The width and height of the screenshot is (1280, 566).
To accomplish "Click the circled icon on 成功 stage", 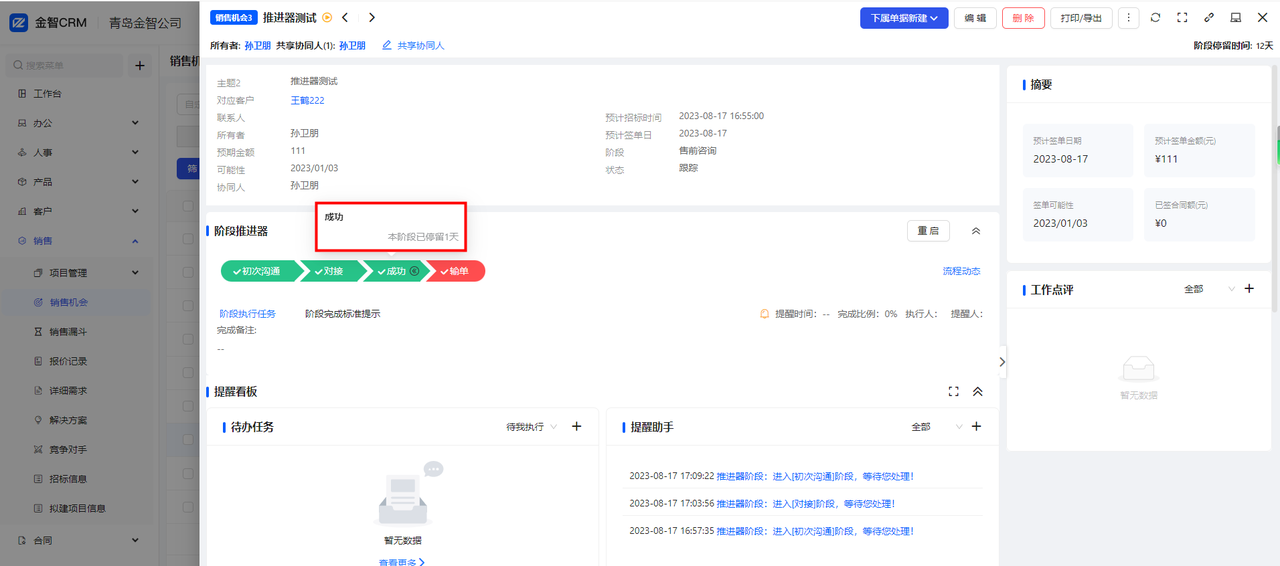I will pos(414,271).
